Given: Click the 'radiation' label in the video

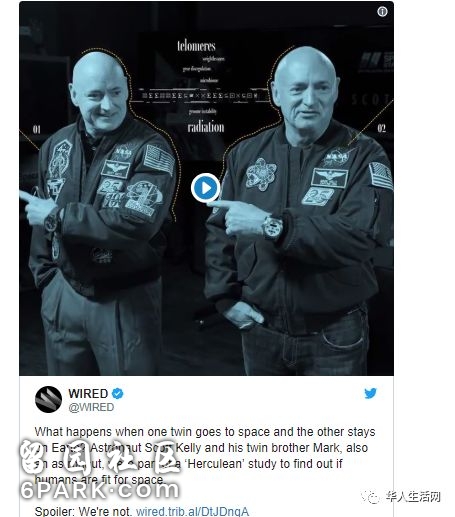Looking at the screenshot, I should [206, 127].
